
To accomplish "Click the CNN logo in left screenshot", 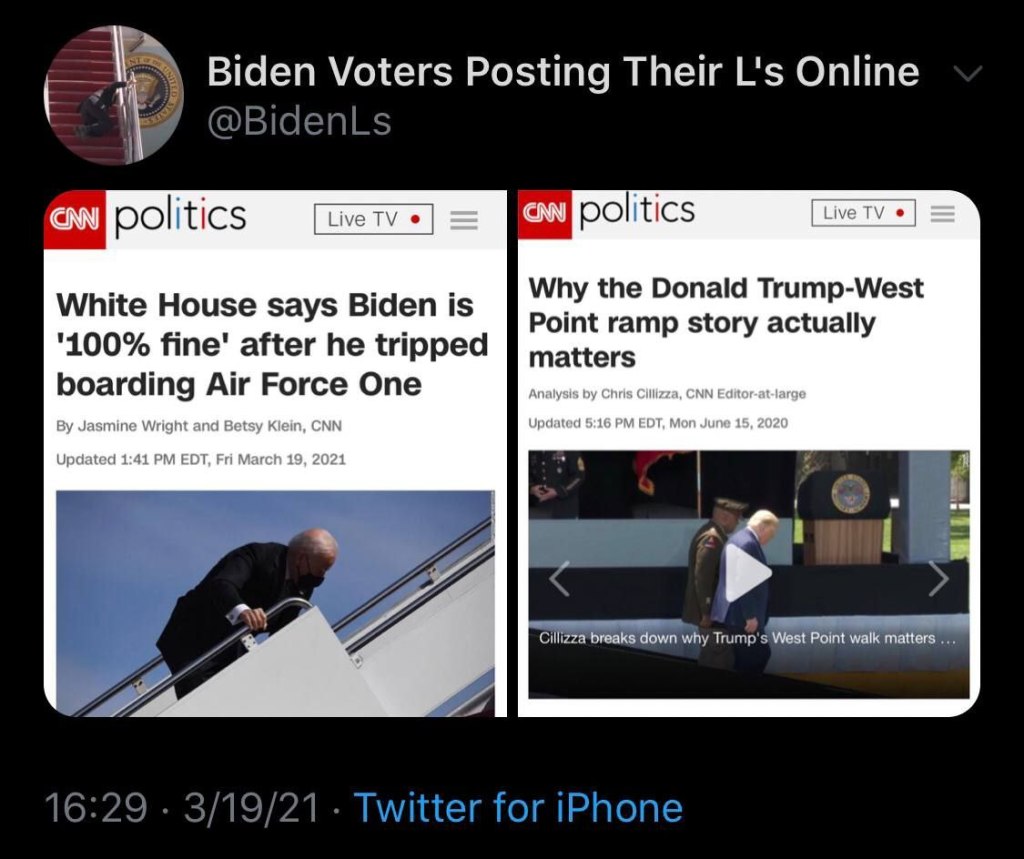I will click(x=74, y=220).
